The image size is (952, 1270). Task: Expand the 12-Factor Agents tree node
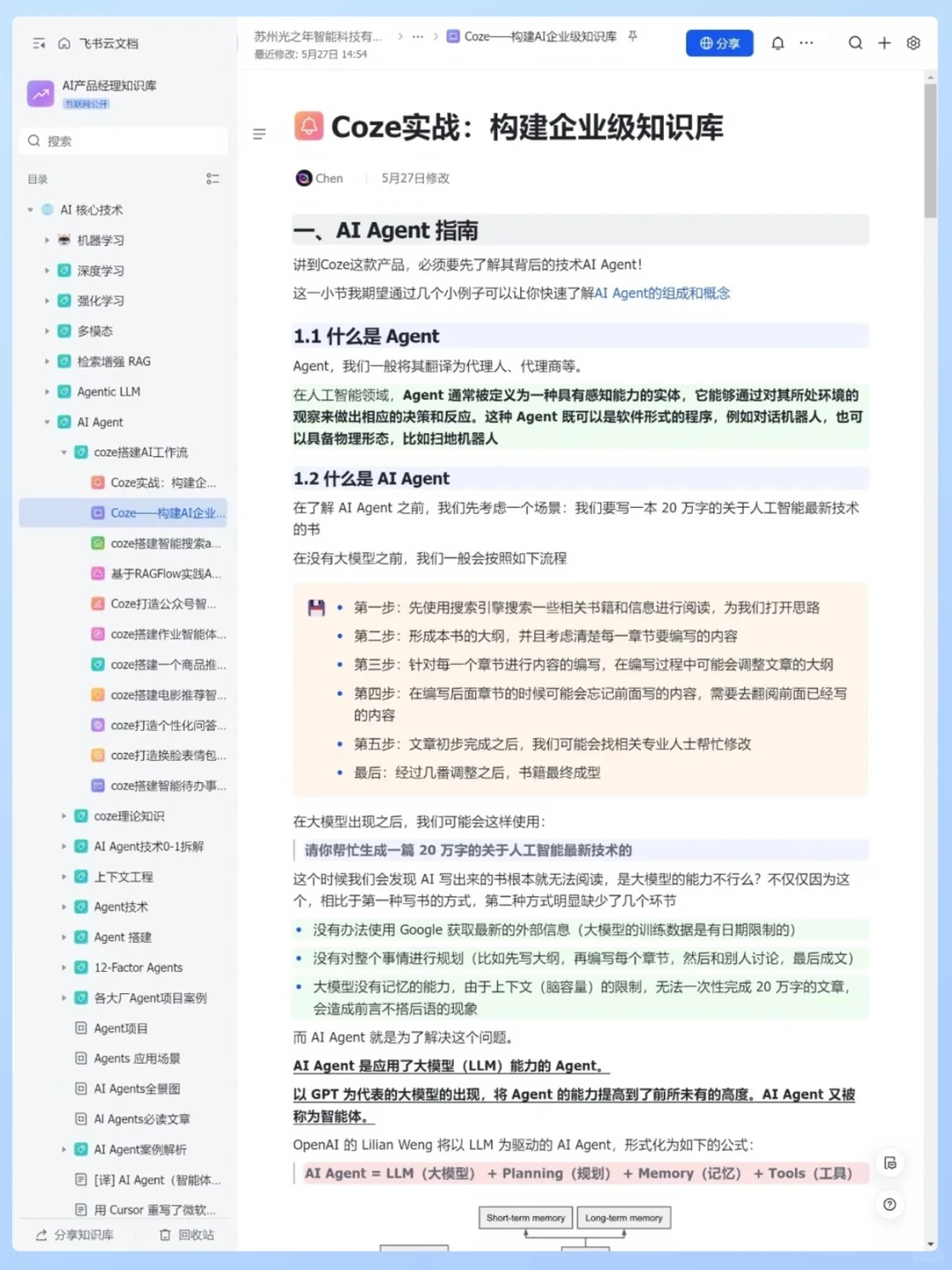point(63,967)
